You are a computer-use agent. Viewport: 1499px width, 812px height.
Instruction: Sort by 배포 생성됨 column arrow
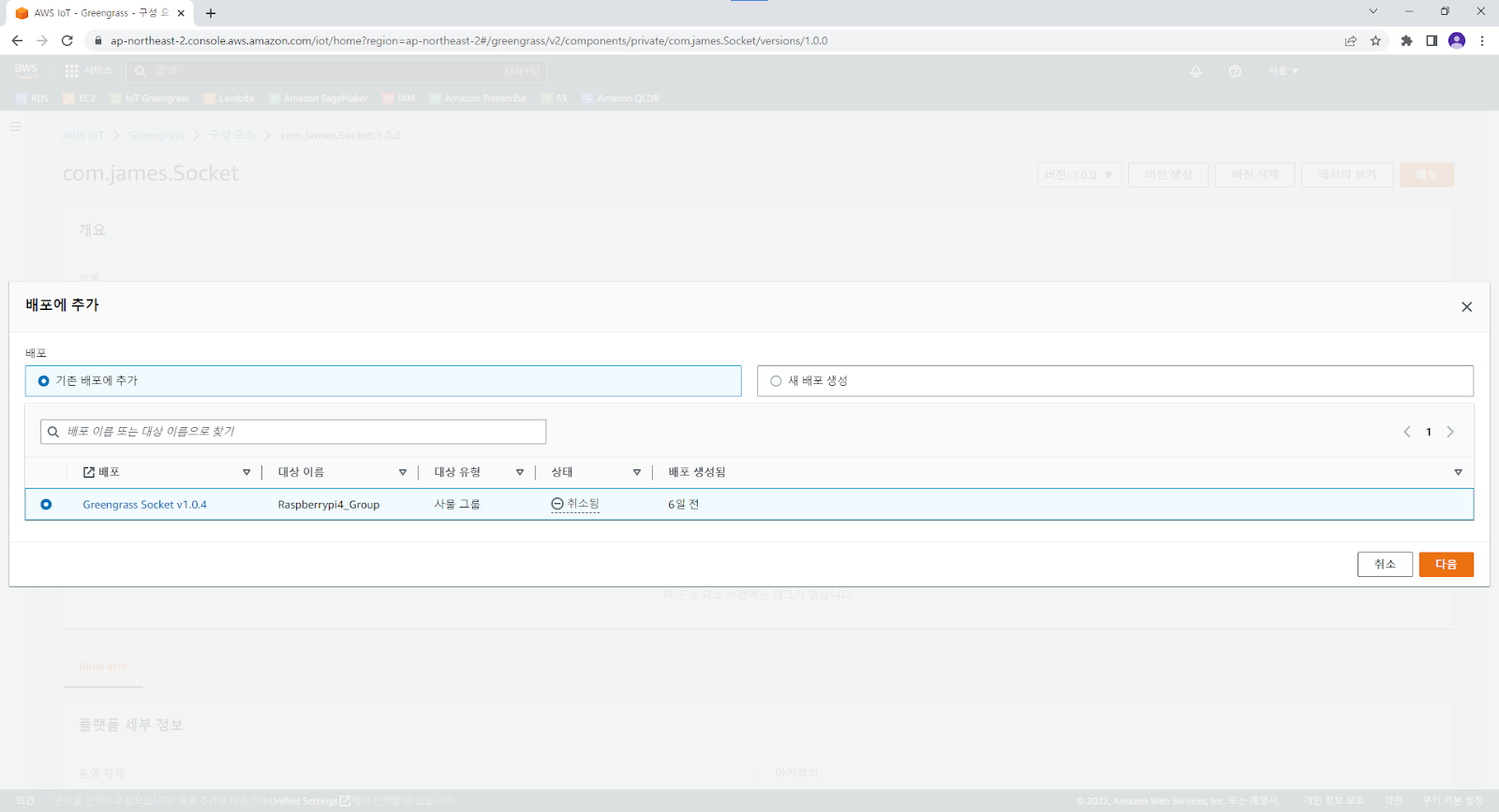pos(1458,472)
